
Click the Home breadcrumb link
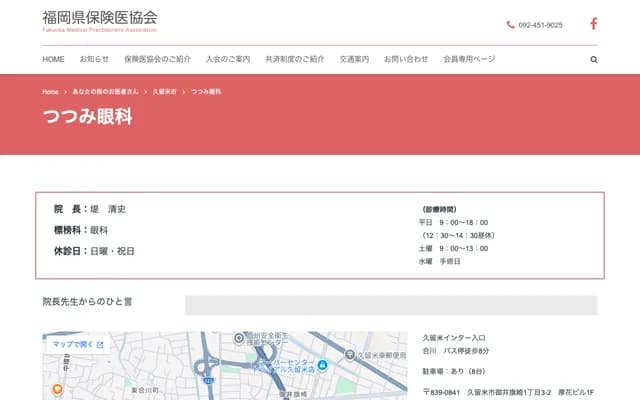[x=50, y=92]
